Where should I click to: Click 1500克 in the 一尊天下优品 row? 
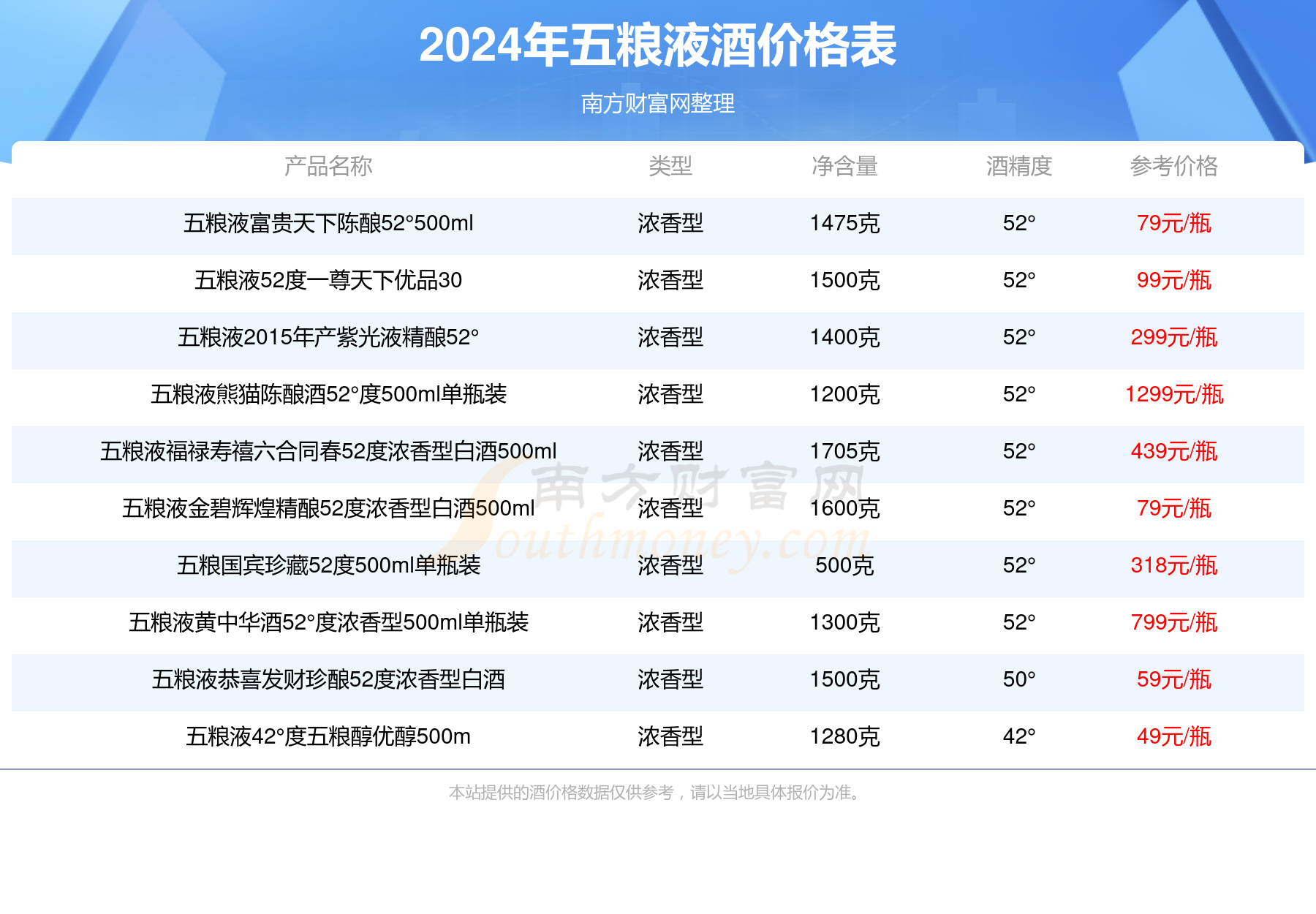point(844,281)
